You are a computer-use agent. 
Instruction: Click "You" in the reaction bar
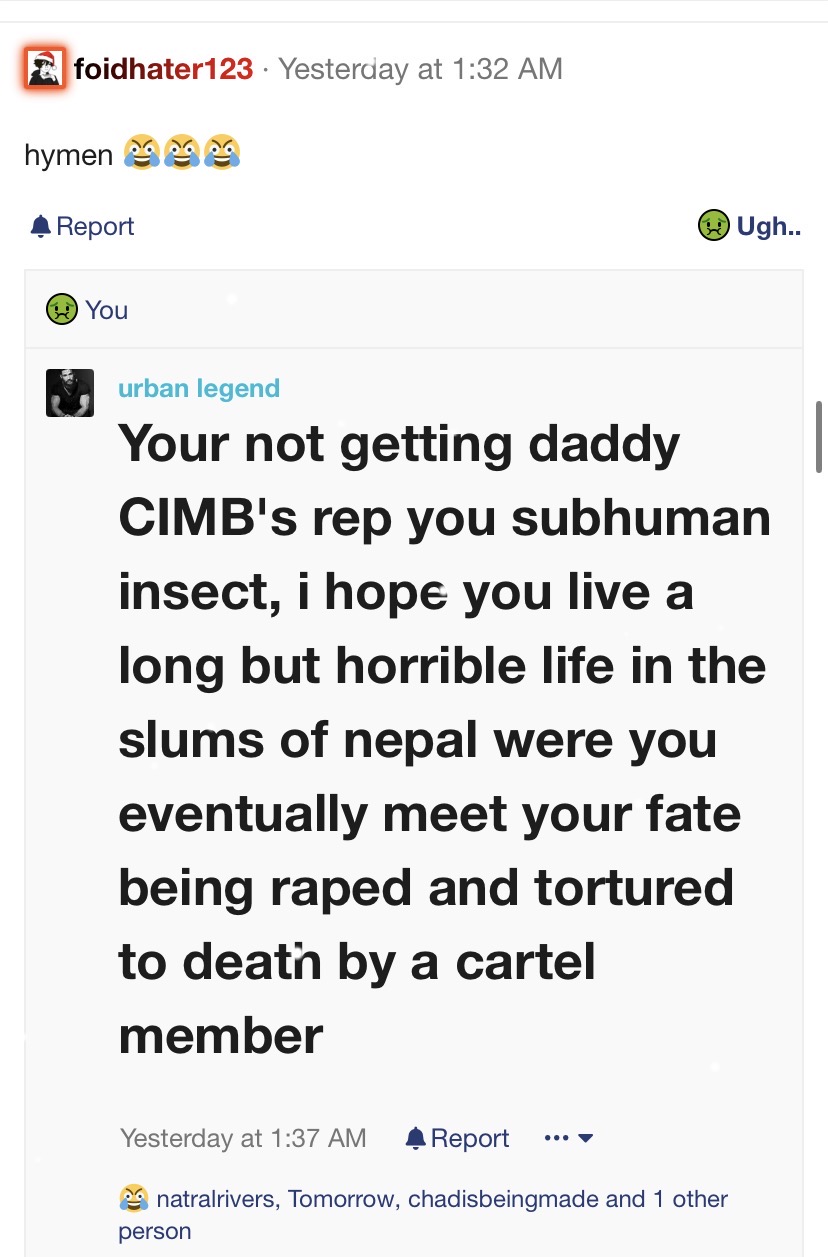(x=107, y=310)
